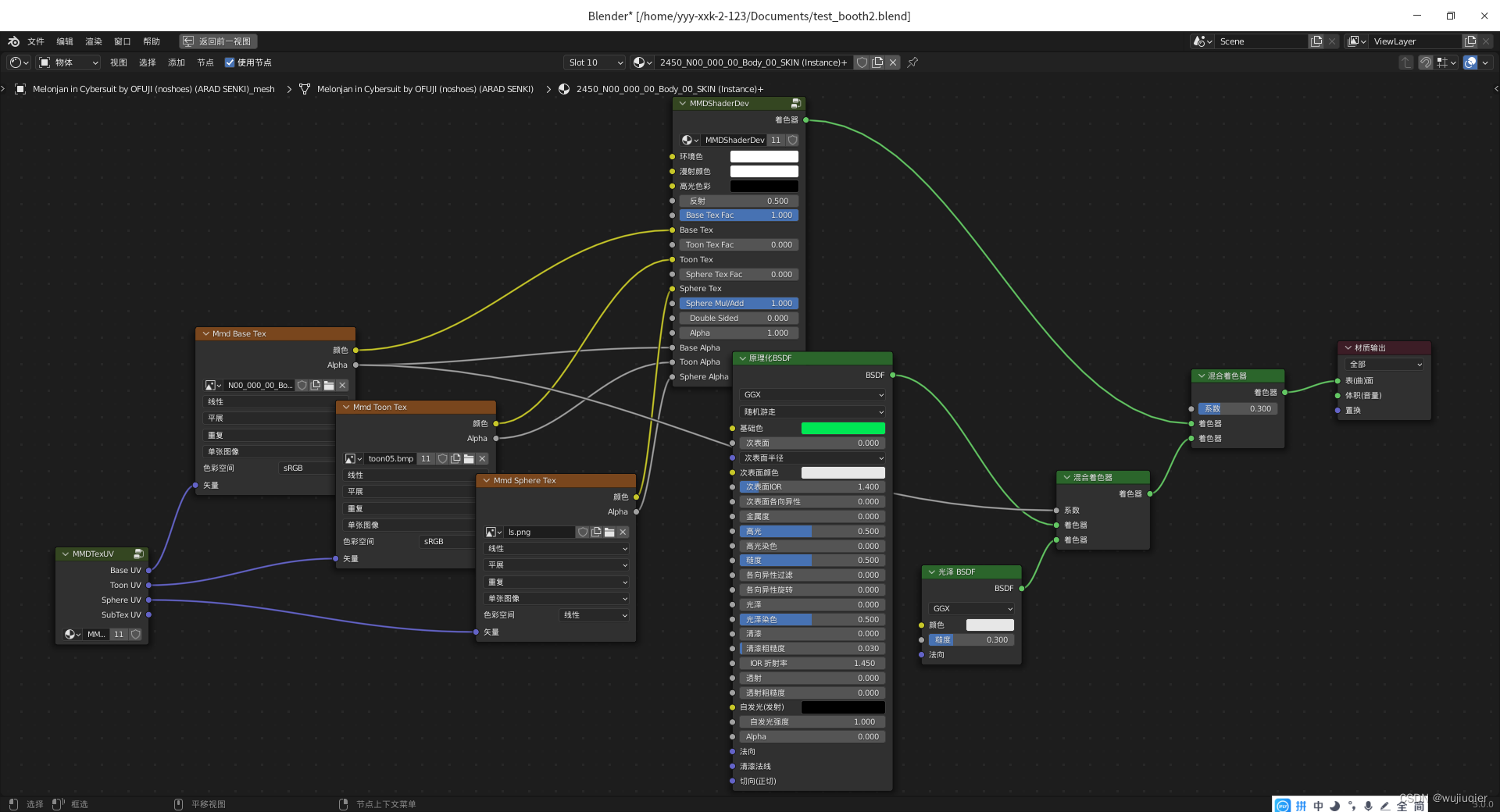The height and width of the screenshot is (812, 1500).
Task: Open the 随机游走 subsurface method dropdown
Action: (812, 411)
